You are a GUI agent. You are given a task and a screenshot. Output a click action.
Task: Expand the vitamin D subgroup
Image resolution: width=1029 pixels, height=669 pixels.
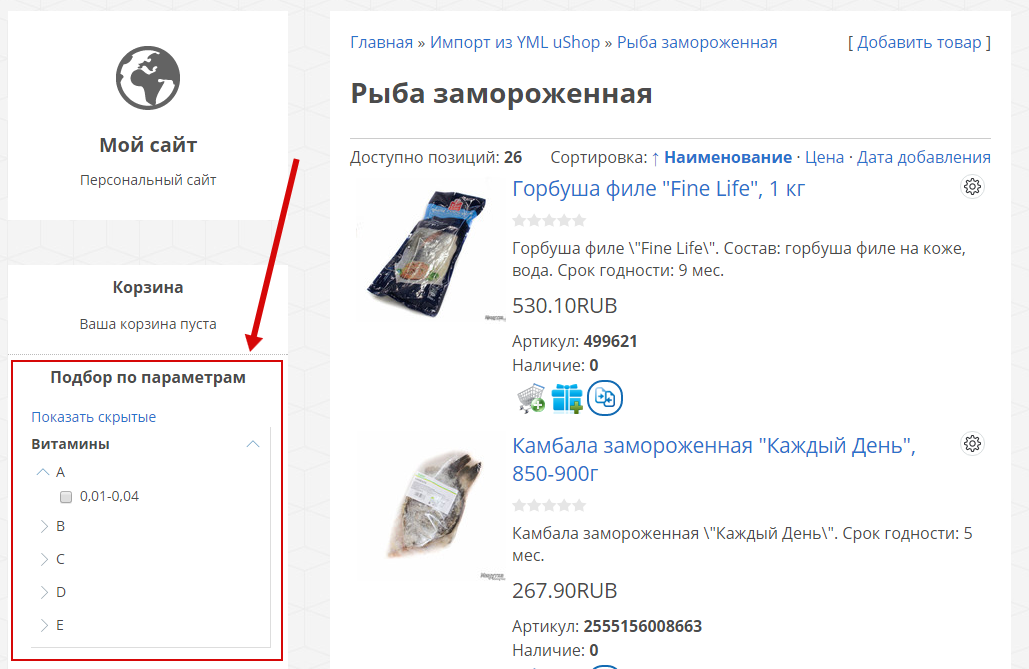tap(44, 592)
